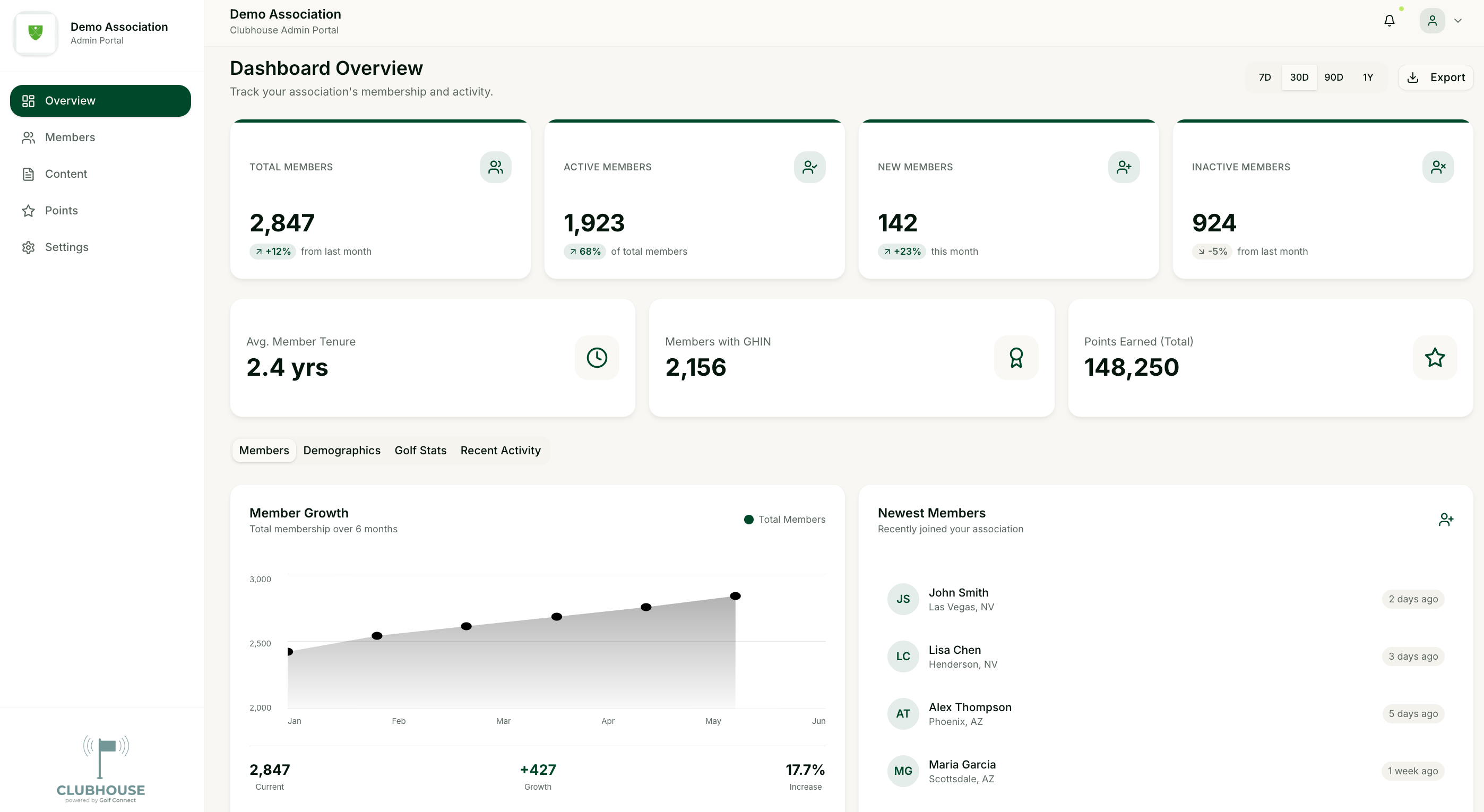
Task: Click the Total Members group icon
Action: 495,167
